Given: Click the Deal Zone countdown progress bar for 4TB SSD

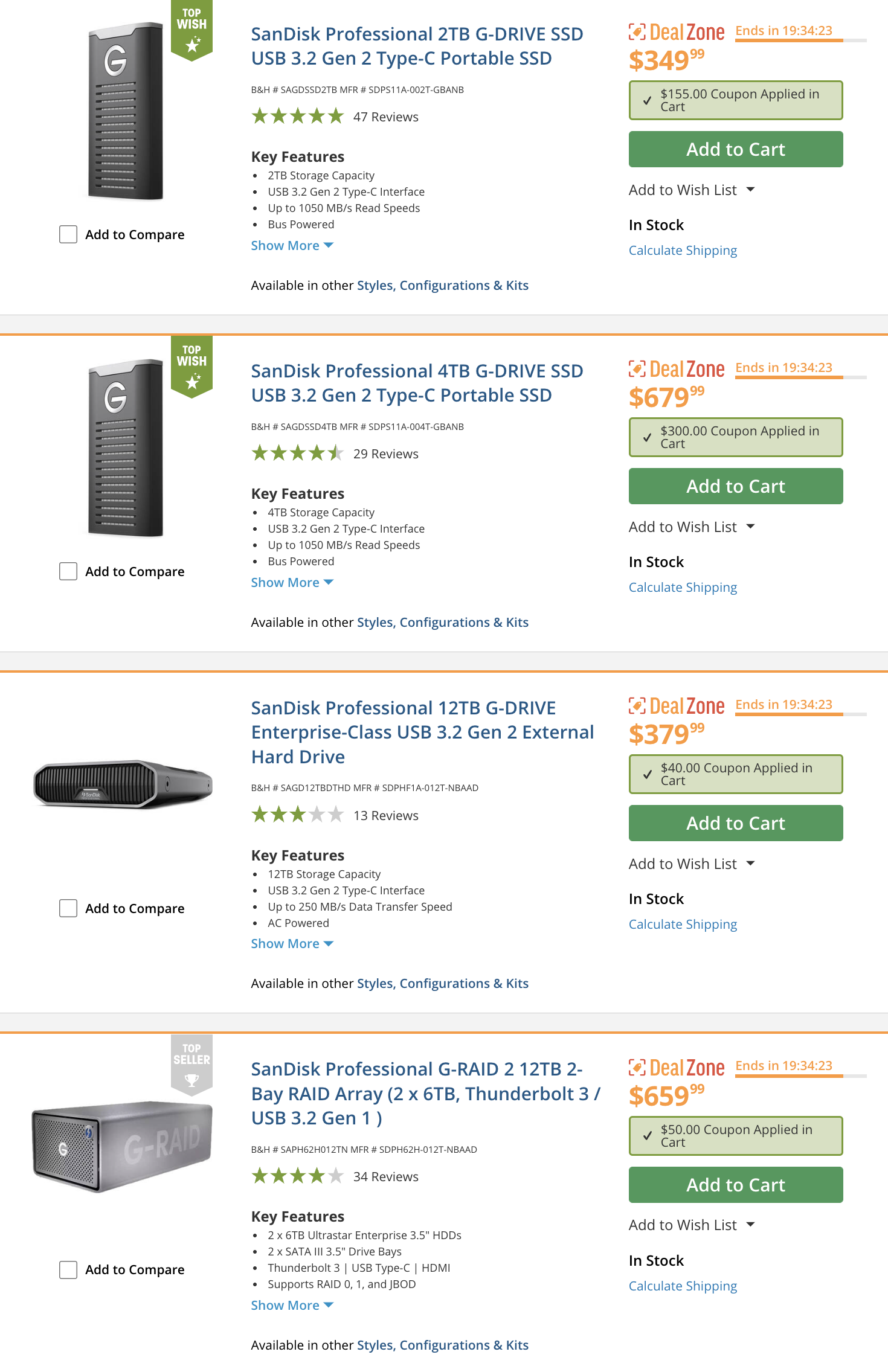Looking at the screenshot, I should (x=800, y=377).
